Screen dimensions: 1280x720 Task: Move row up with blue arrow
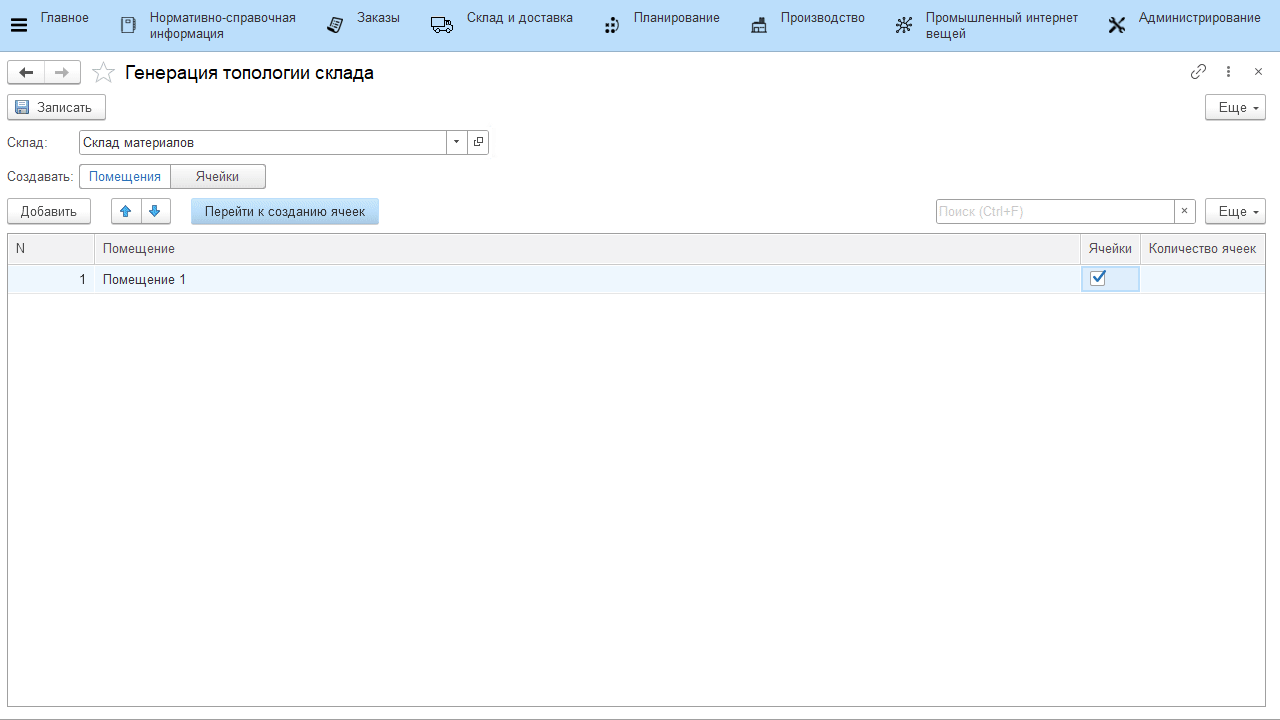pyautogui.click(x=126, y=211)
